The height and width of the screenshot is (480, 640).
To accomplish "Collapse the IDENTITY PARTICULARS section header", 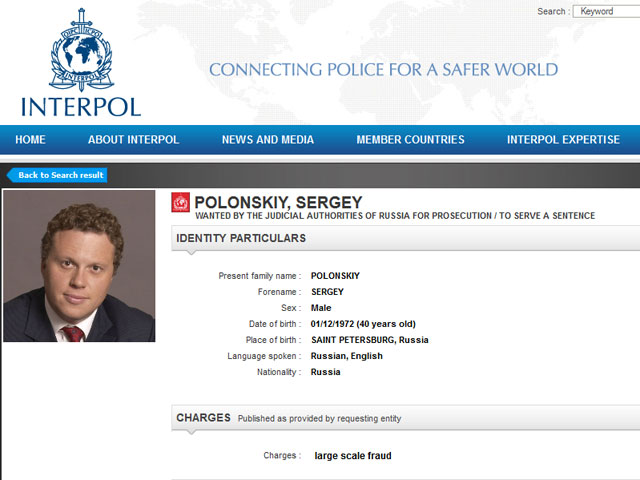I will click(x=241, y=238).
